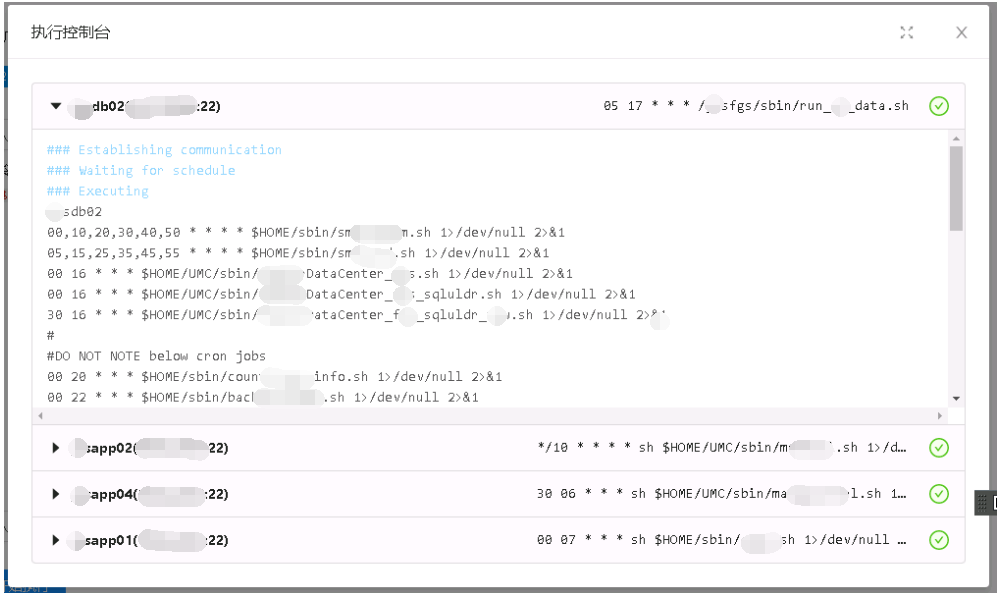This screenshot has height=593, width=999.
Task: Click the green success checkmark on db02 row
Action: (938, 106)
